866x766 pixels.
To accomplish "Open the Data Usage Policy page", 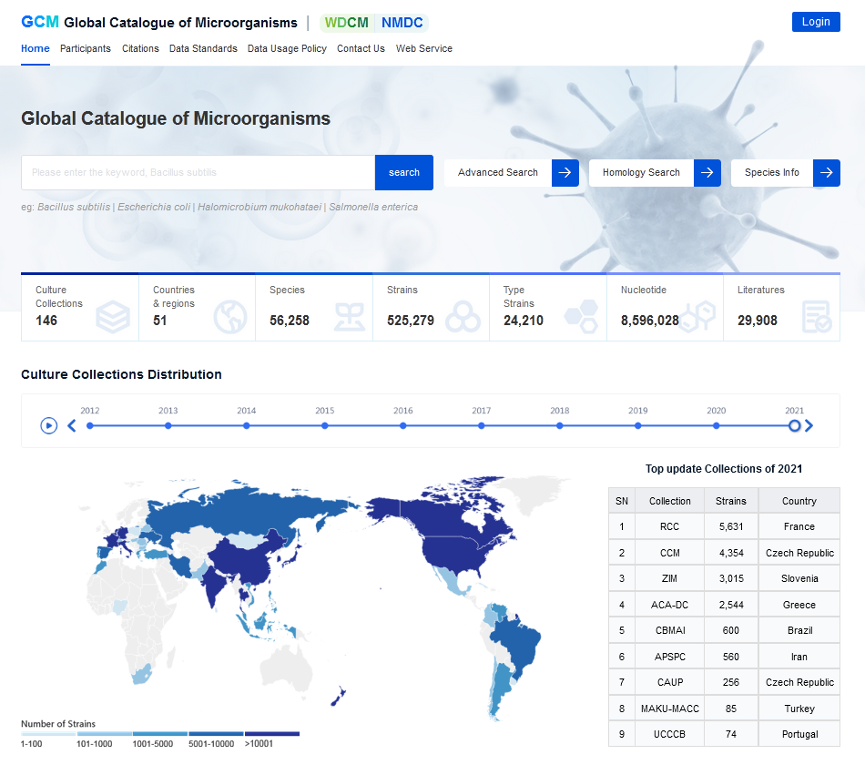I will (x=287, y=49).
